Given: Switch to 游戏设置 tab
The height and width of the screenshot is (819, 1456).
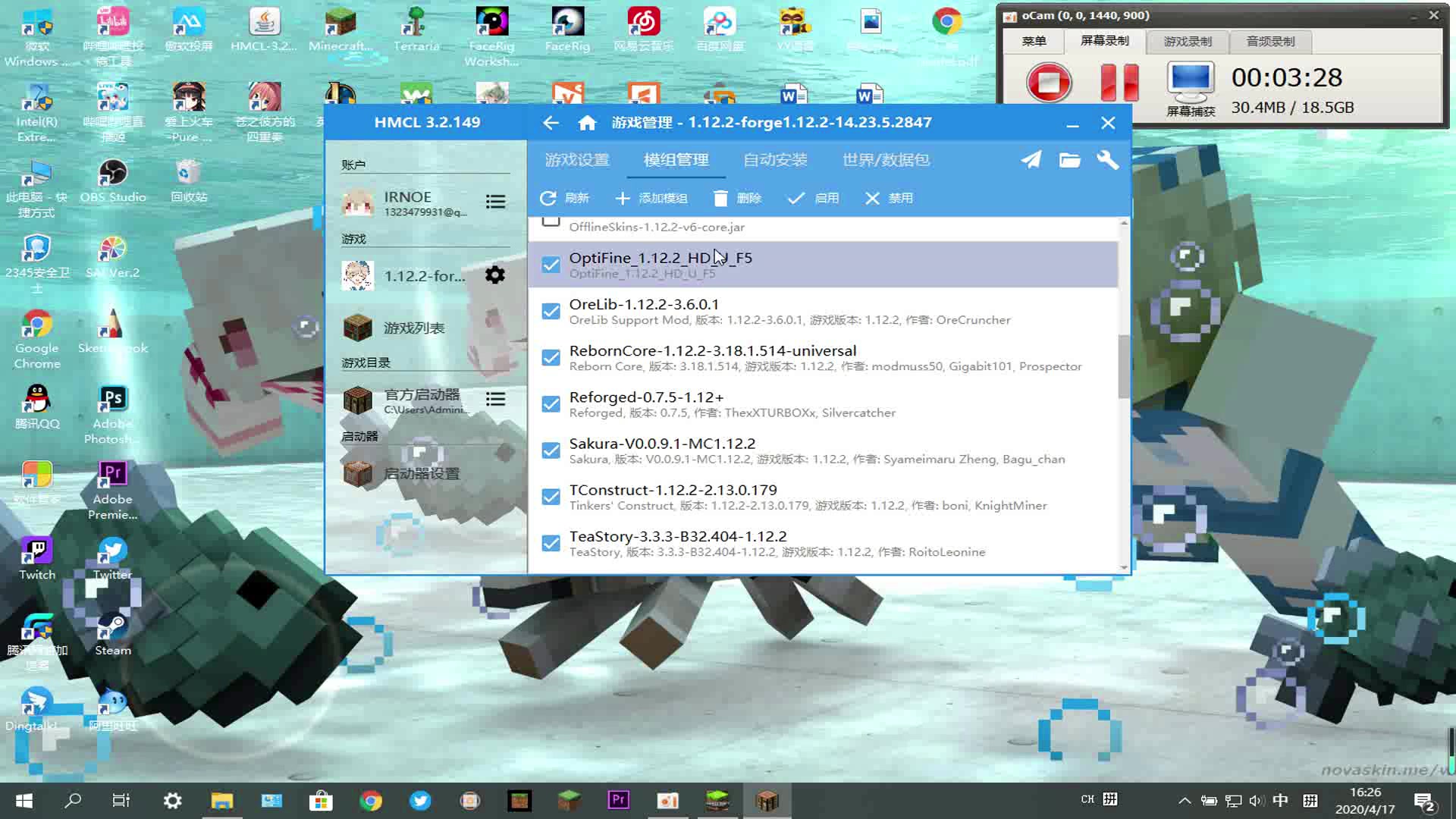Looking at the screenshot, I should 577,160.
